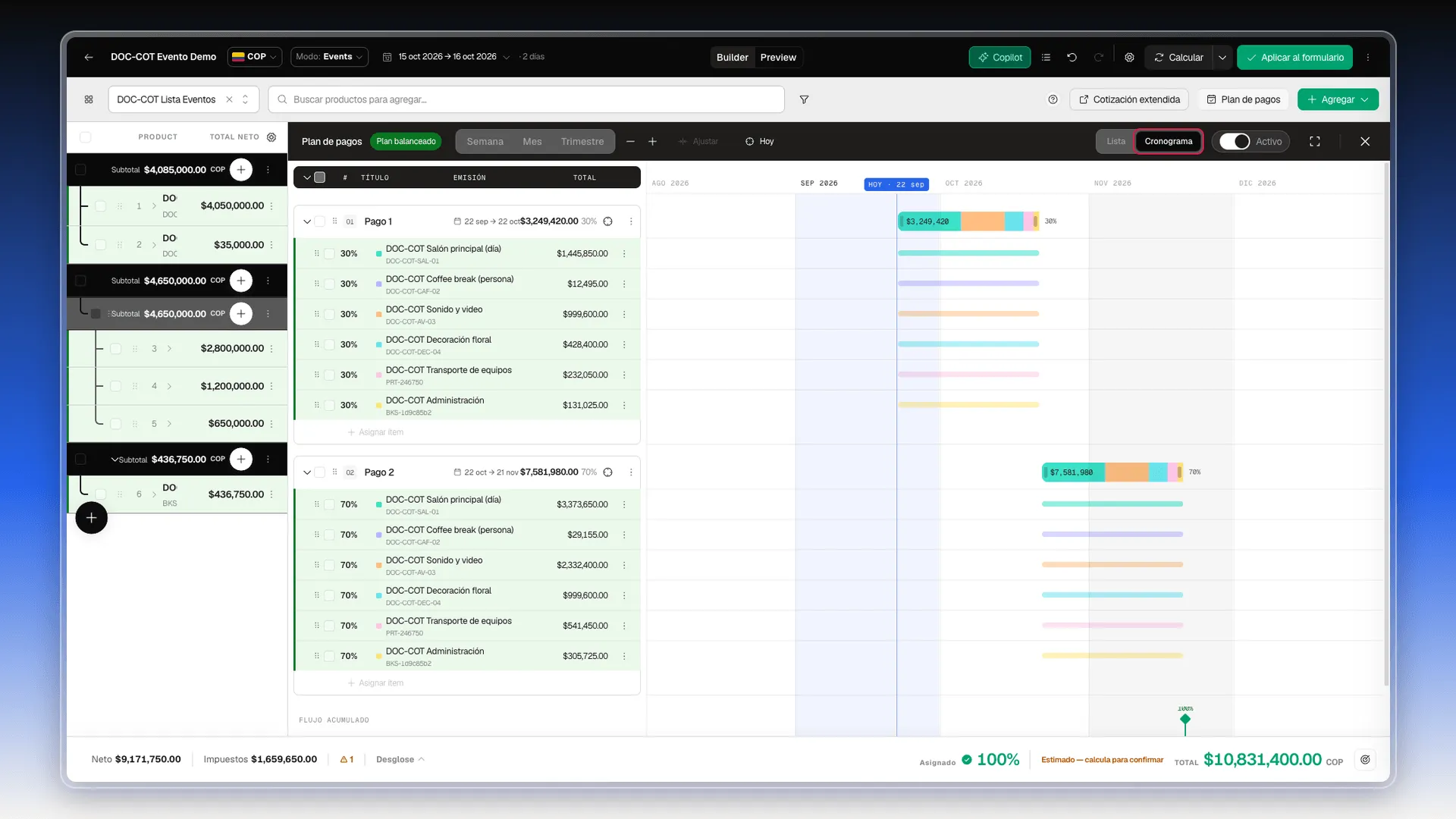Switch to the Lista view
Image resolution: width=1456 pixels, height=819 pixels.
(1116, 142)
